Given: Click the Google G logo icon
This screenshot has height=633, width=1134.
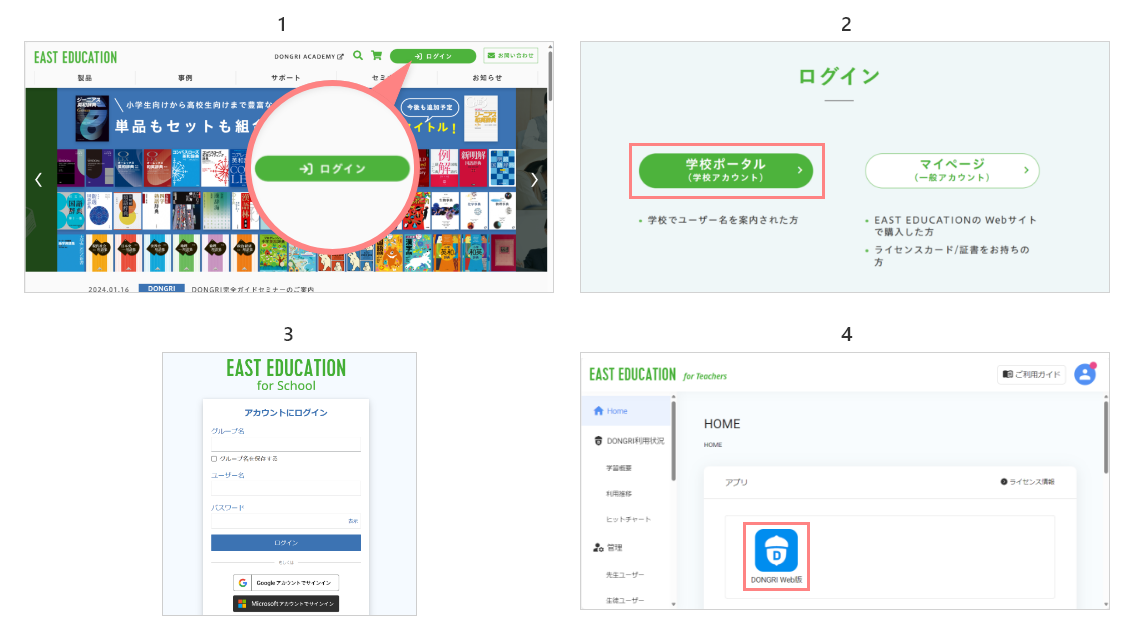Looking at the screenshot, I should click(x=242, y=582).
